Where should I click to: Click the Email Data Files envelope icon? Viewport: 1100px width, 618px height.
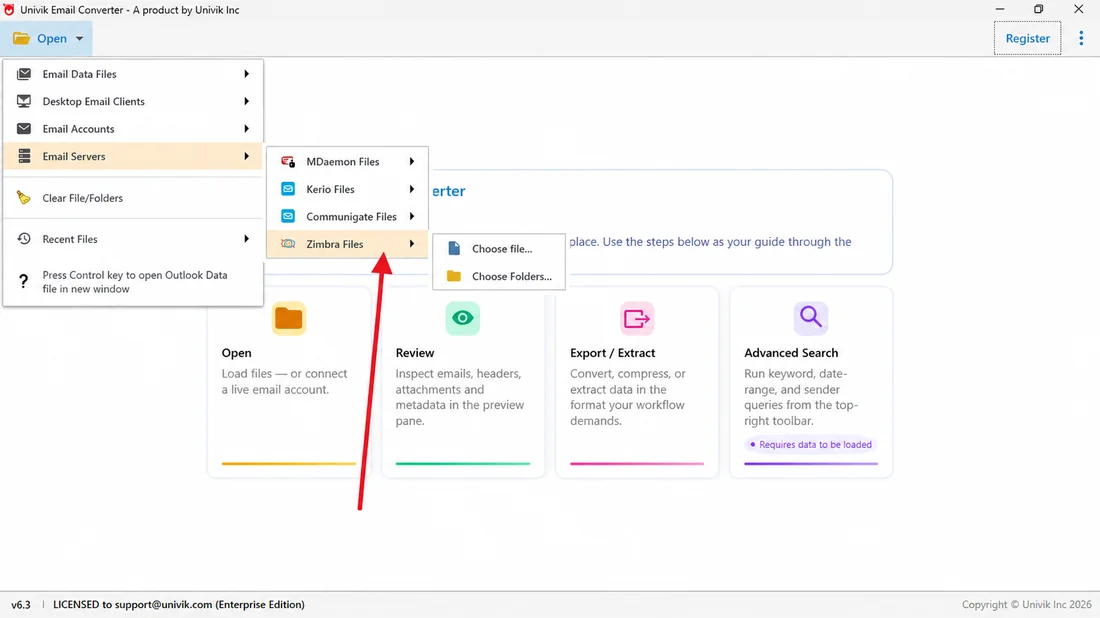[x=24, y=74]
